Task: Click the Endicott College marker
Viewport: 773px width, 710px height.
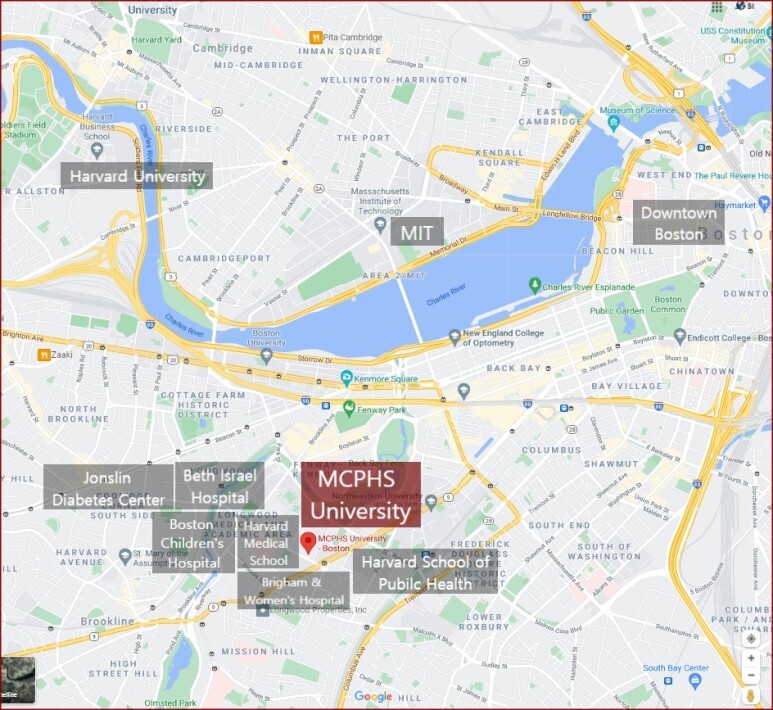Action: tap(680, 336)
